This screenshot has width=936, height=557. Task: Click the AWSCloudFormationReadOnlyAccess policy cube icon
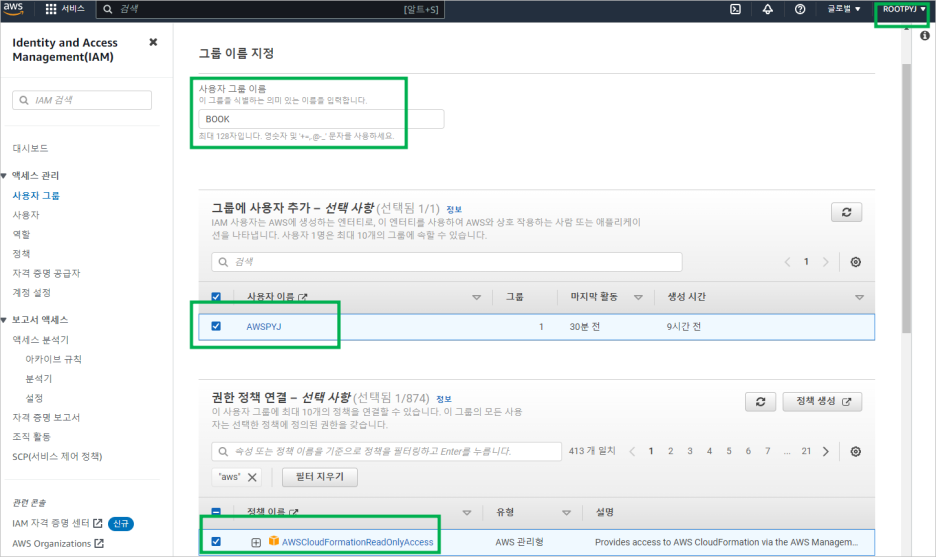coord(273,541)
